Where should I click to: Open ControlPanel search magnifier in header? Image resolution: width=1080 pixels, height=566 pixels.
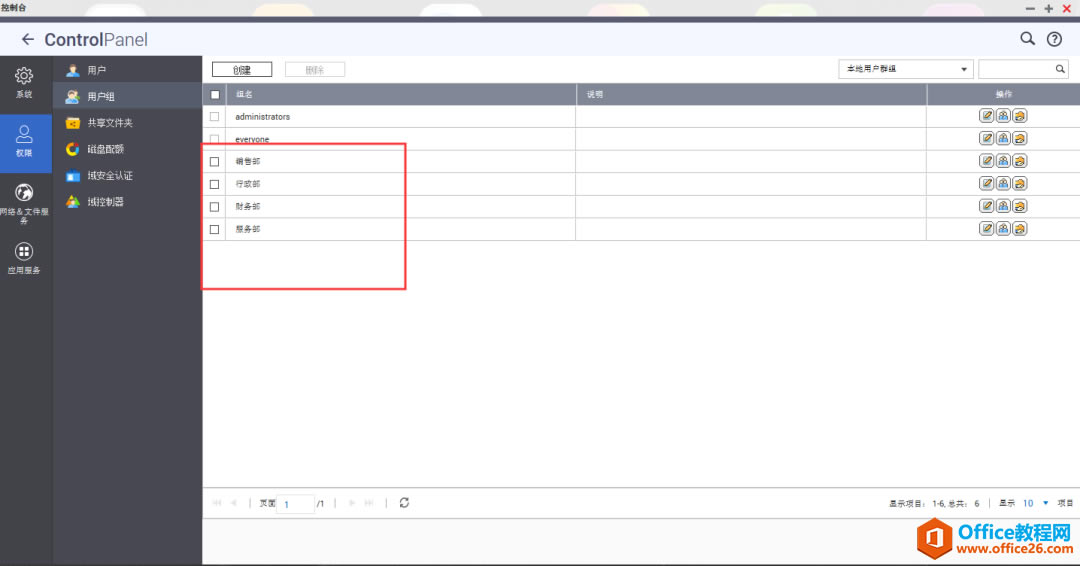pos(1027,39)
